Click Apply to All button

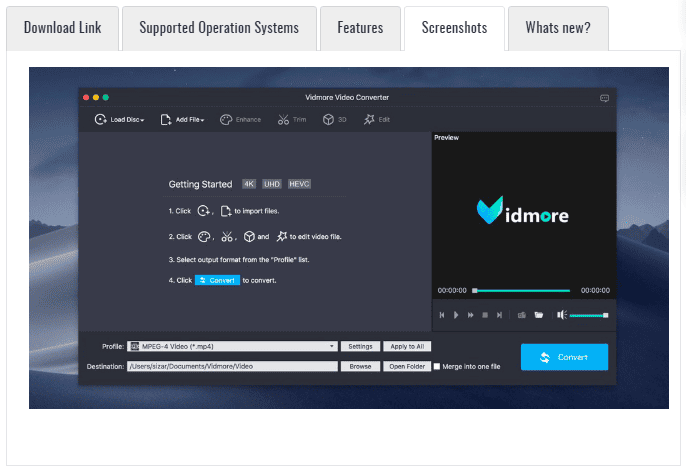407,346
